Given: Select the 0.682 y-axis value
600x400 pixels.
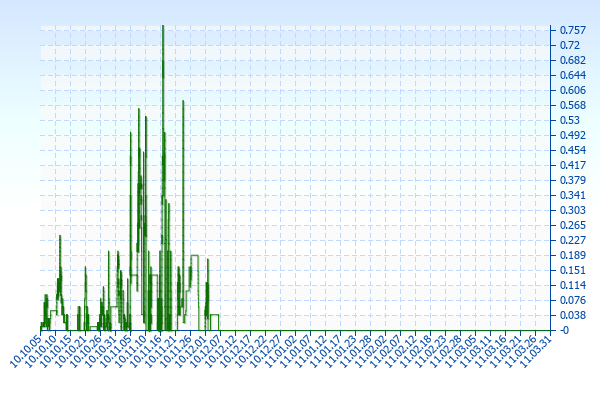Looking at the screenshot, I should [x=572, y=60].
